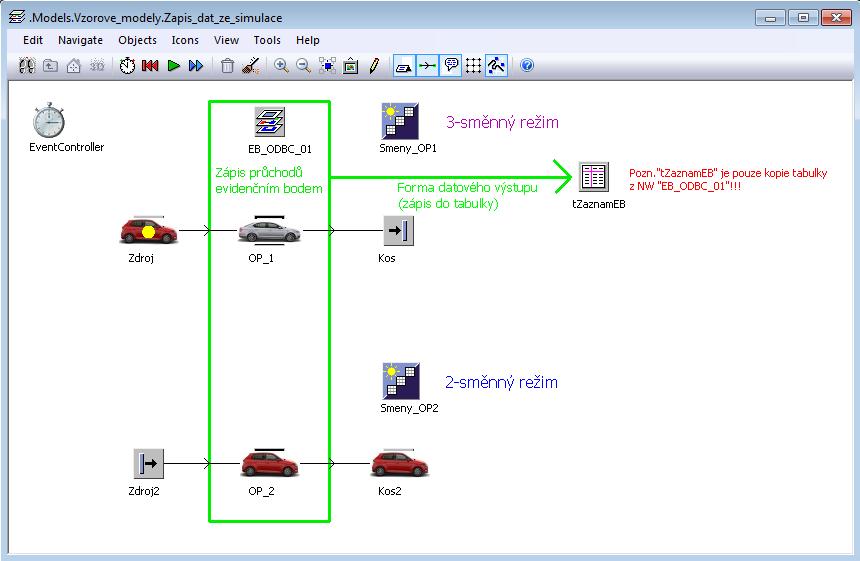Select the Smeny_OP2 shift calendar icon

pos(401,381)
